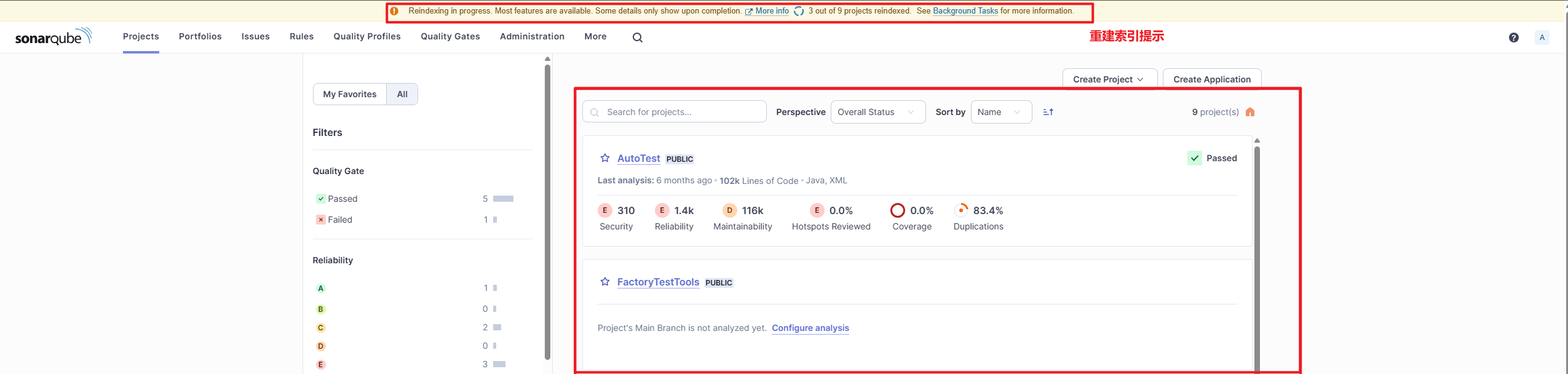Click the Search for projects field
Viewport: 1568px width, 374px height.
[675, 112]
